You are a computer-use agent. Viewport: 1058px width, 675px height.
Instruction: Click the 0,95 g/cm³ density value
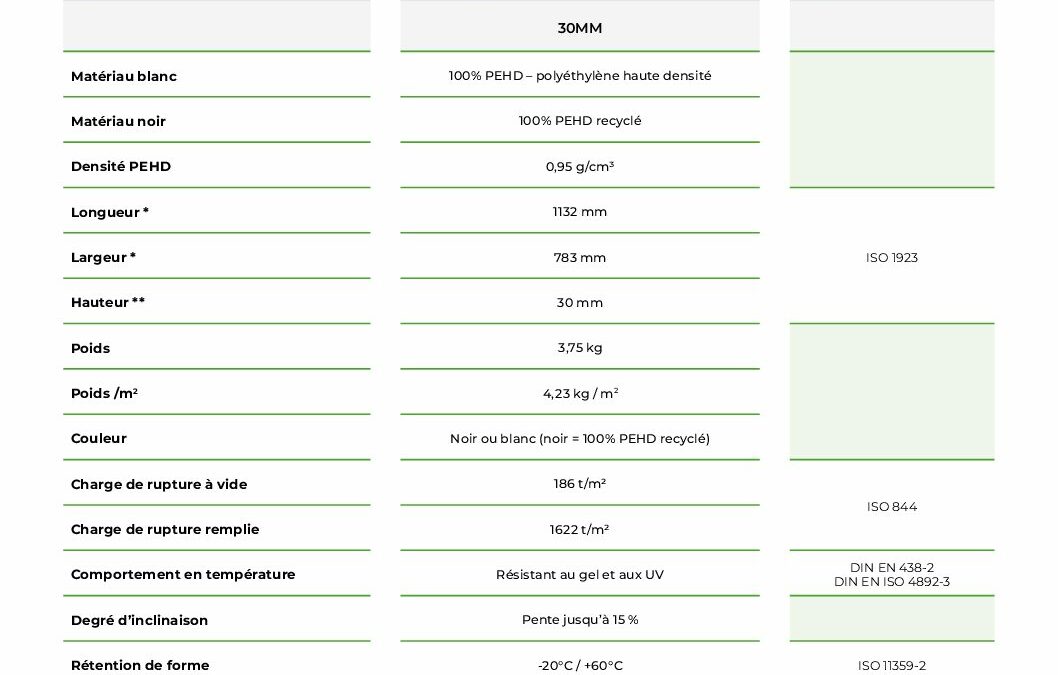580,166
